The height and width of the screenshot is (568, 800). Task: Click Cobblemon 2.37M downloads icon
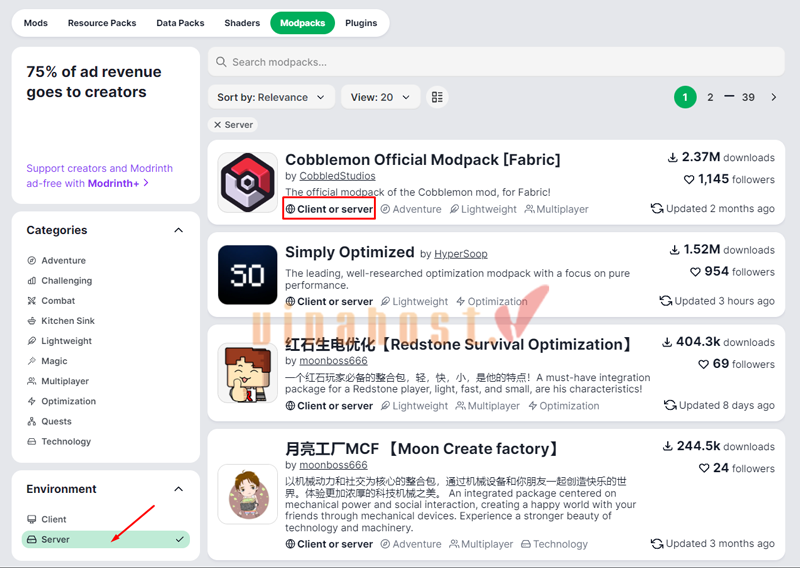672,157
